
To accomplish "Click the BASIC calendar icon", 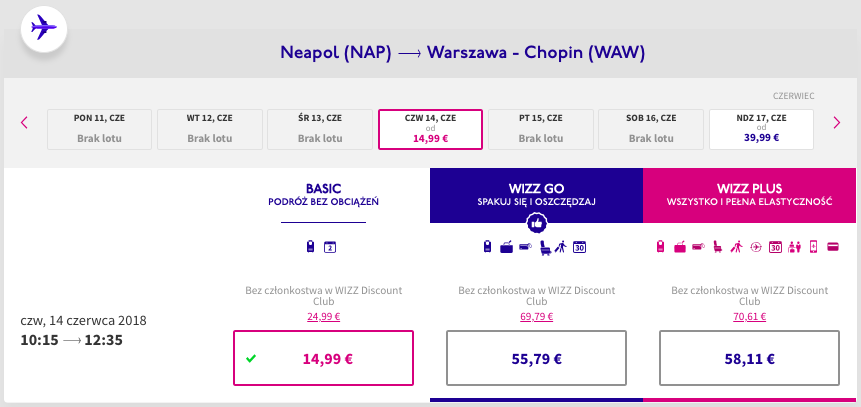I will (x=330, y=247).
